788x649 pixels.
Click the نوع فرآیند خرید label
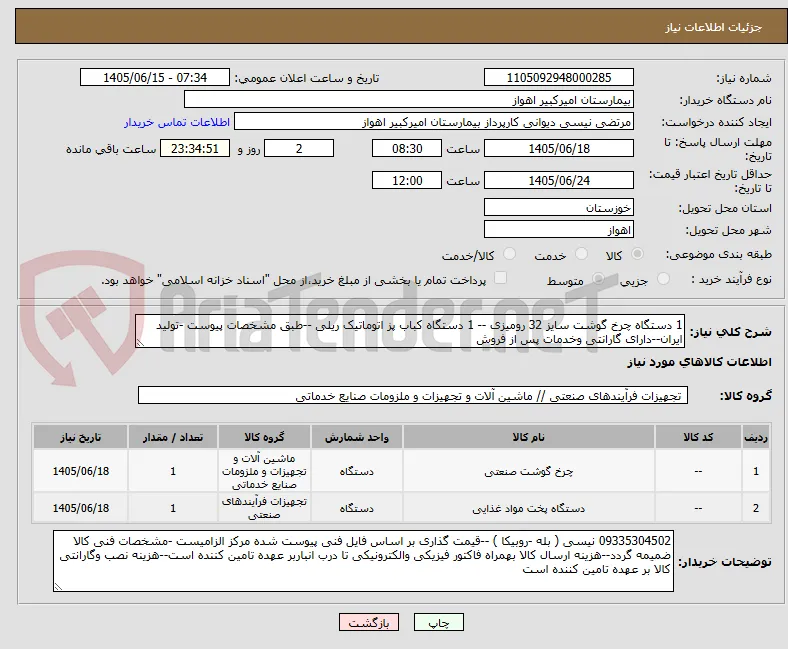(731, 279)
